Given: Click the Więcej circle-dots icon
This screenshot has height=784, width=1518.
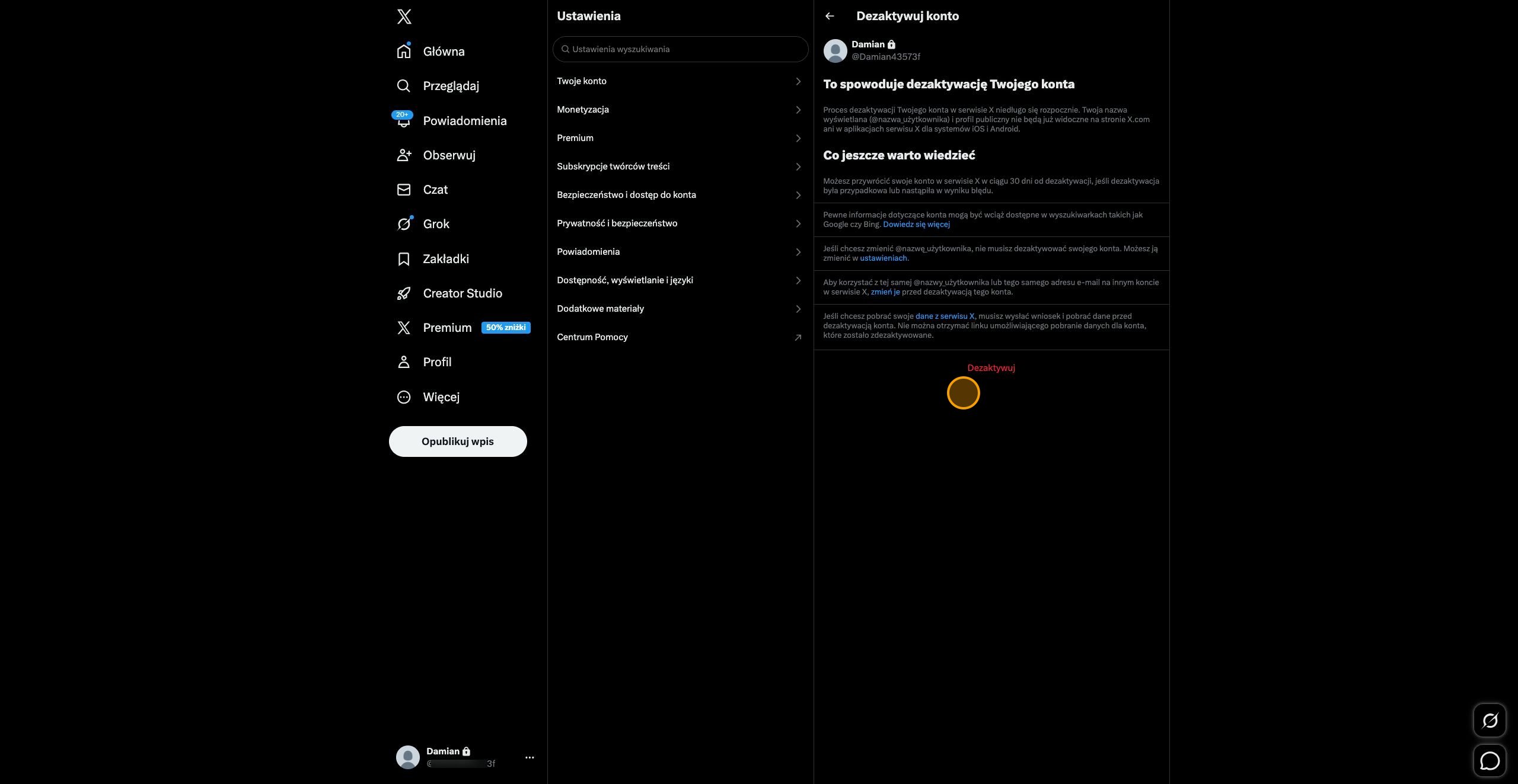Looking at the screenshot, I should click(x=404, y=397).
